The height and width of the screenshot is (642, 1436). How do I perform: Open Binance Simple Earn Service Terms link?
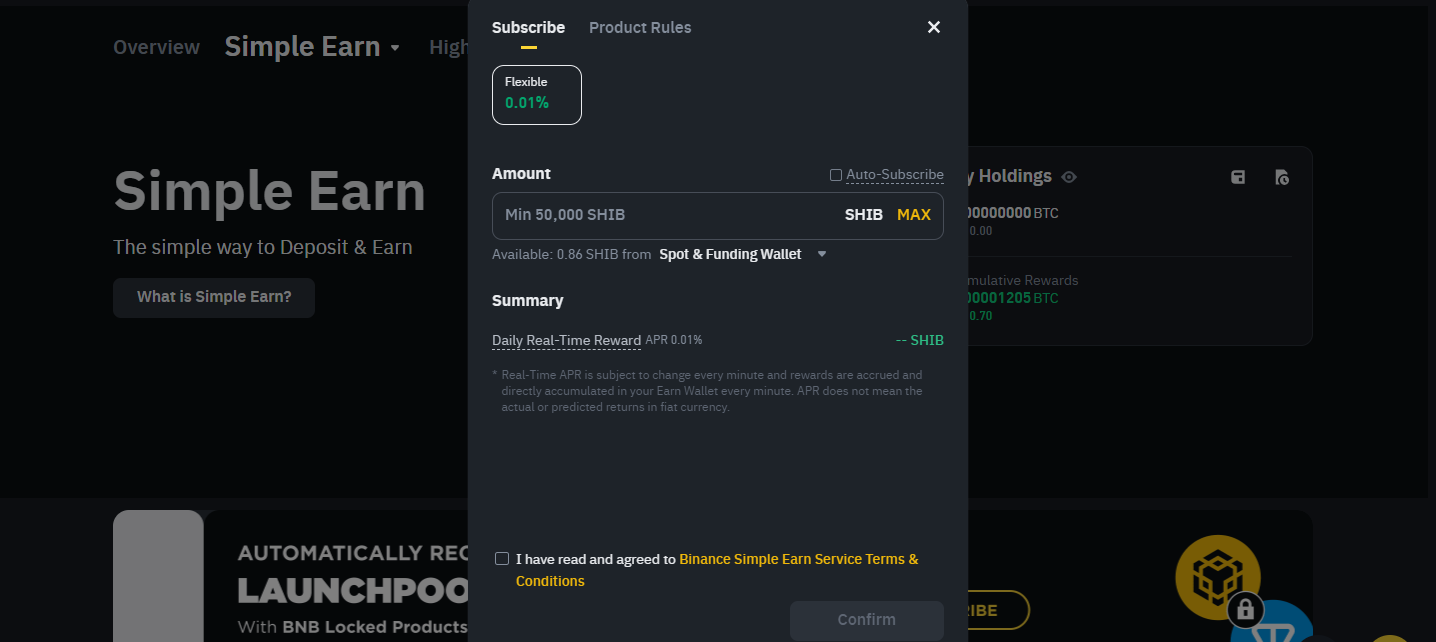coord(717,570)
